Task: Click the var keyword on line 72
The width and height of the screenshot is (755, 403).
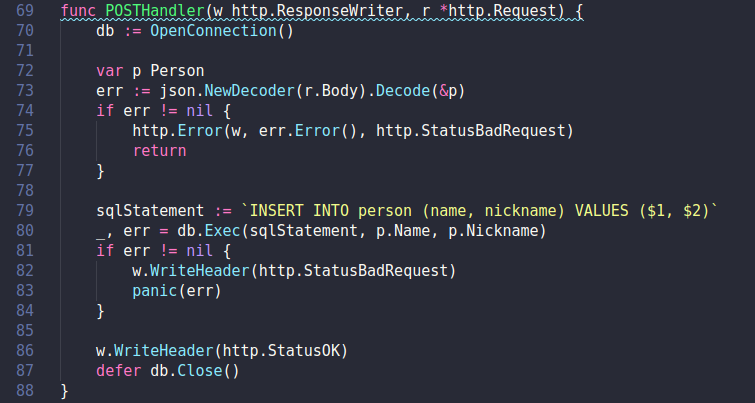Action: pyautogui.click(x=109, y=71)
